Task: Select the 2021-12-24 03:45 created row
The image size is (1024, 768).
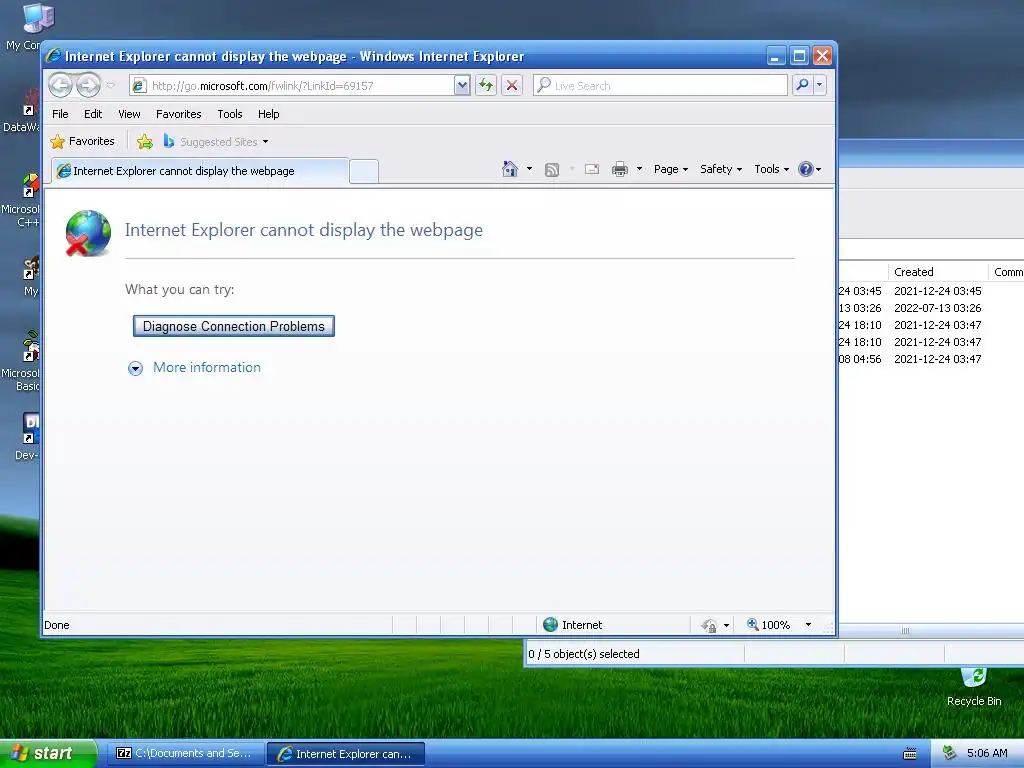Action: (x=937, y=291)
